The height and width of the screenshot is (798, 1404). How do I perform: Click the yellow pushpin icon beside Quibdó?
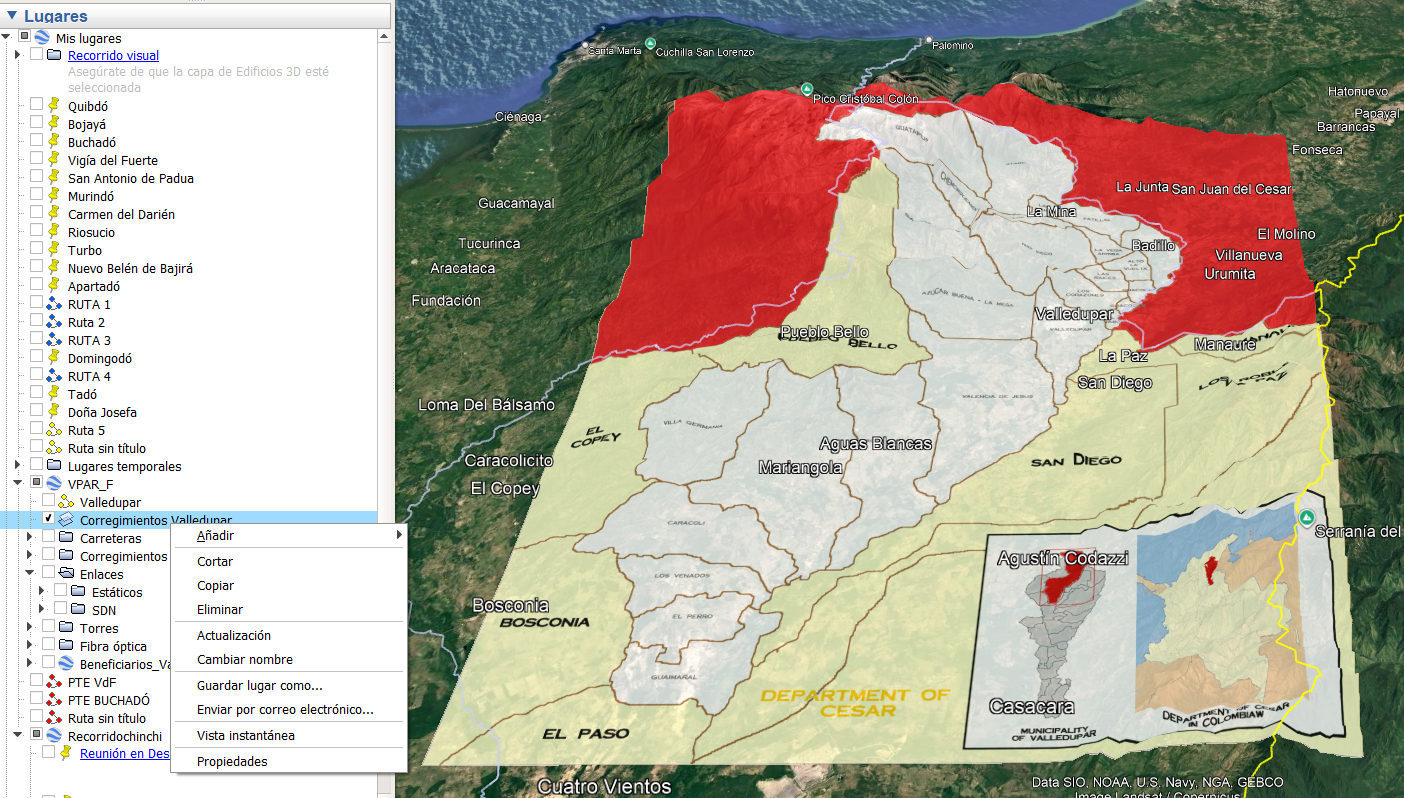tap(54, 106)
